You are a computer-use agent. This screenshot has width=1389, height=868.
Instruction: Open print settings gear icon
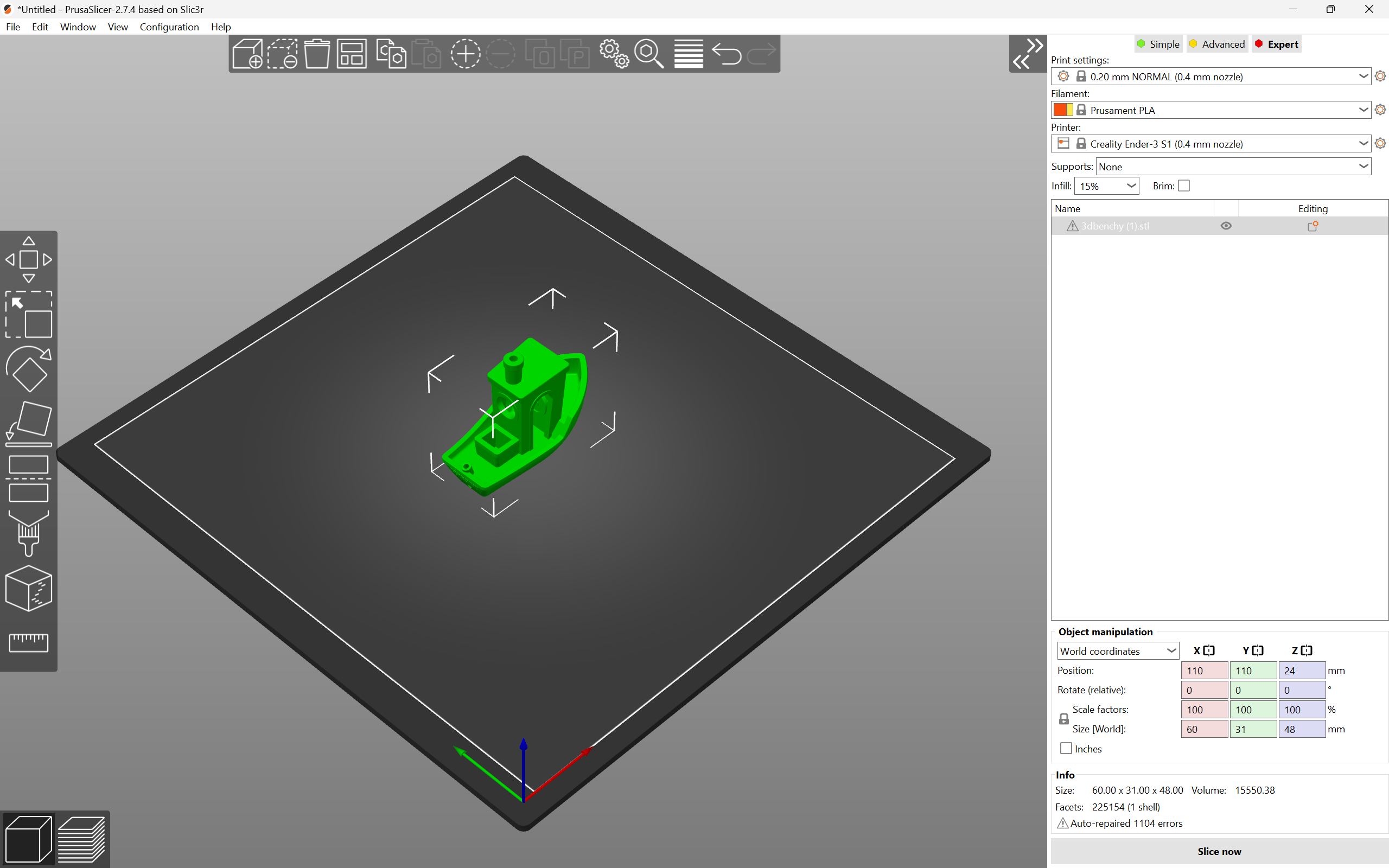[1380, 76]
